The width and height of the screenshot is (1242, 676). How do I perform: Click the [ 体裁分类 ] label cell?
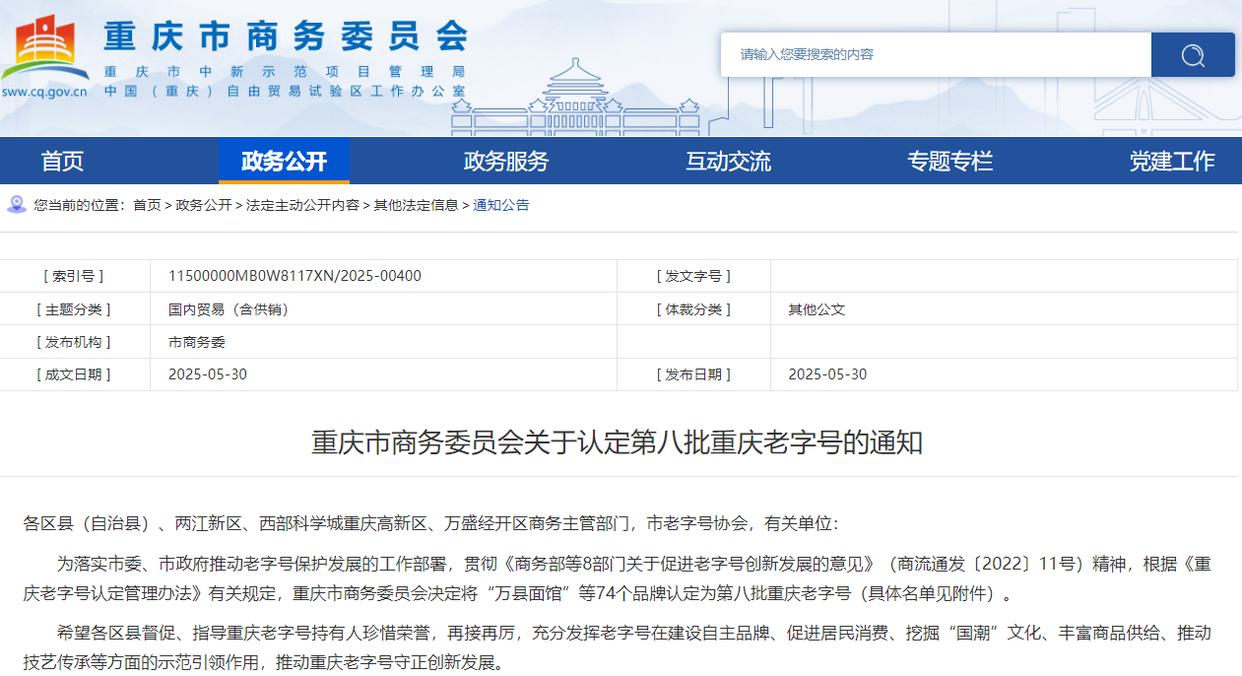(x=693, y=309)
